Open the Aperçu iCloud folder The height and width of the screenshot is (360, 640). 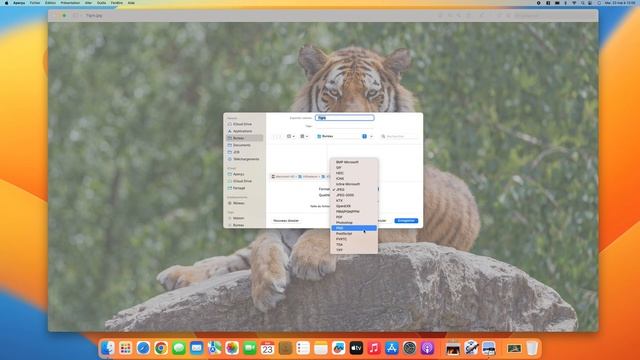(x=244, y=174)
